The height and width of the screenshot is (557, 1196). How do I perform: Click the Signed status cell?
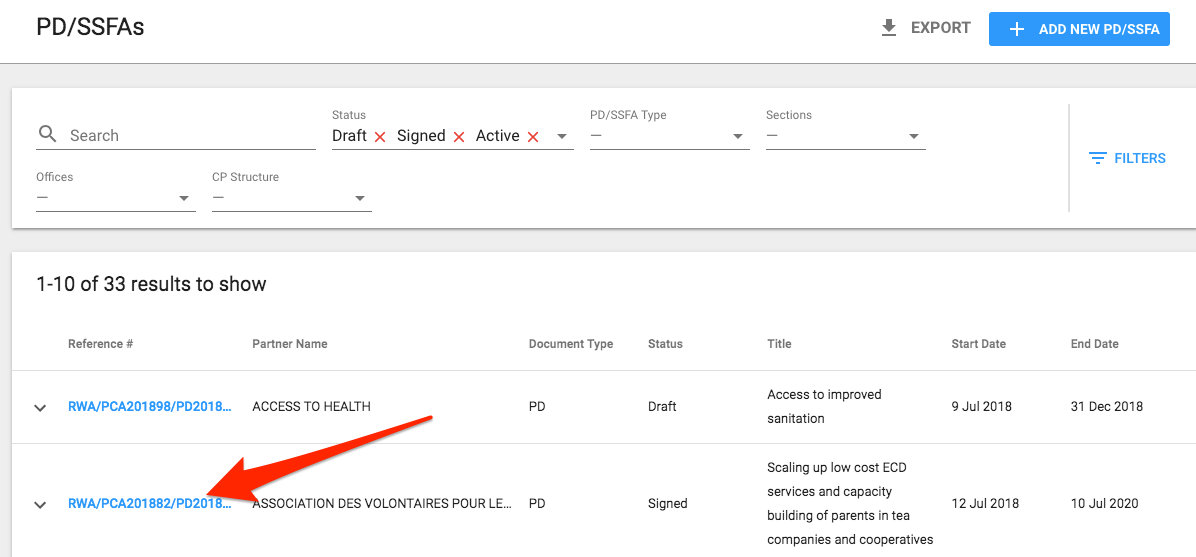pyautogui.click(x=667, y=504)
